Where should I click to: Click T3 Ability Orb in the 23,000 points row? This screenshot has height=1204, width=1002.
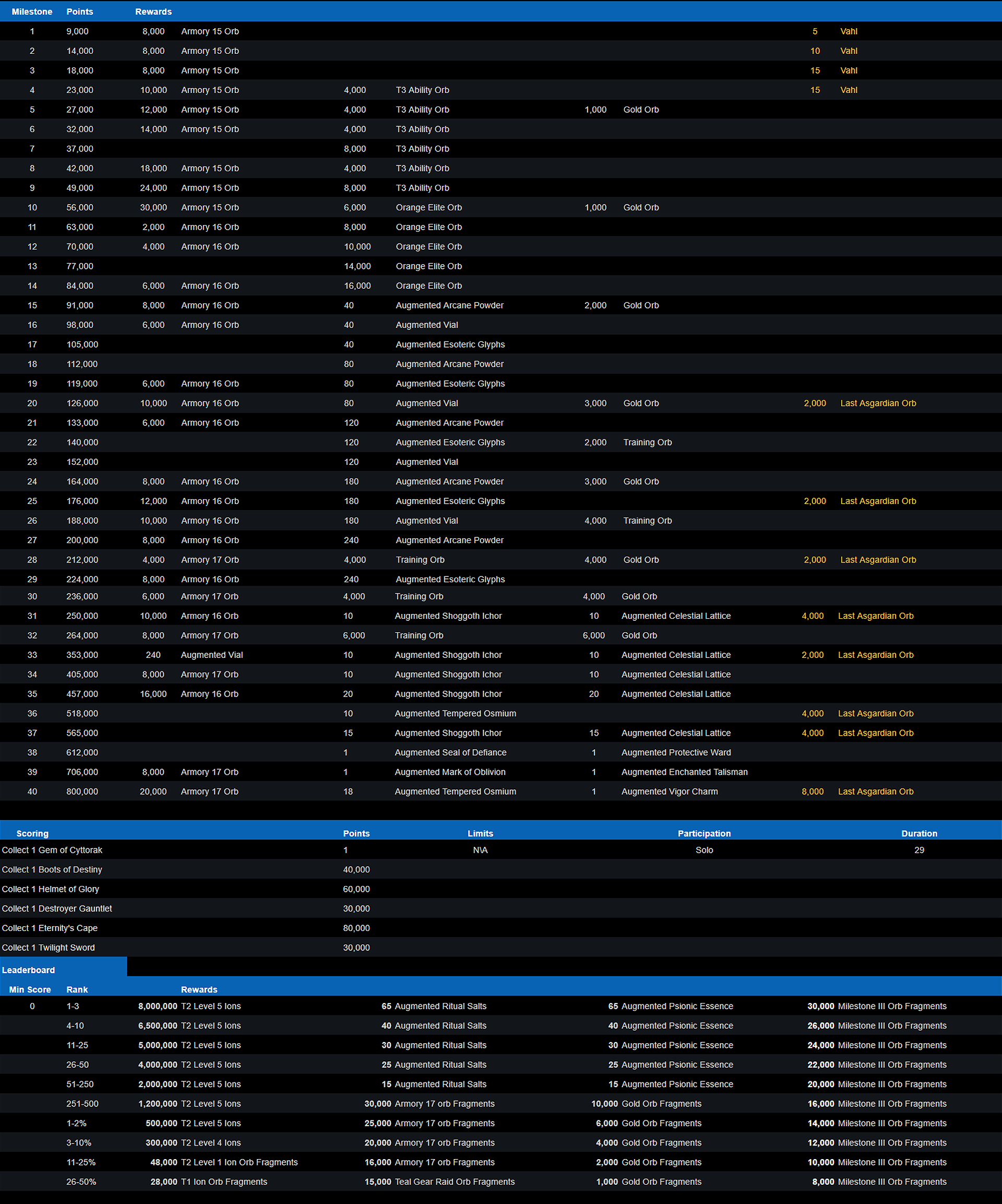[x=423, y=90]
